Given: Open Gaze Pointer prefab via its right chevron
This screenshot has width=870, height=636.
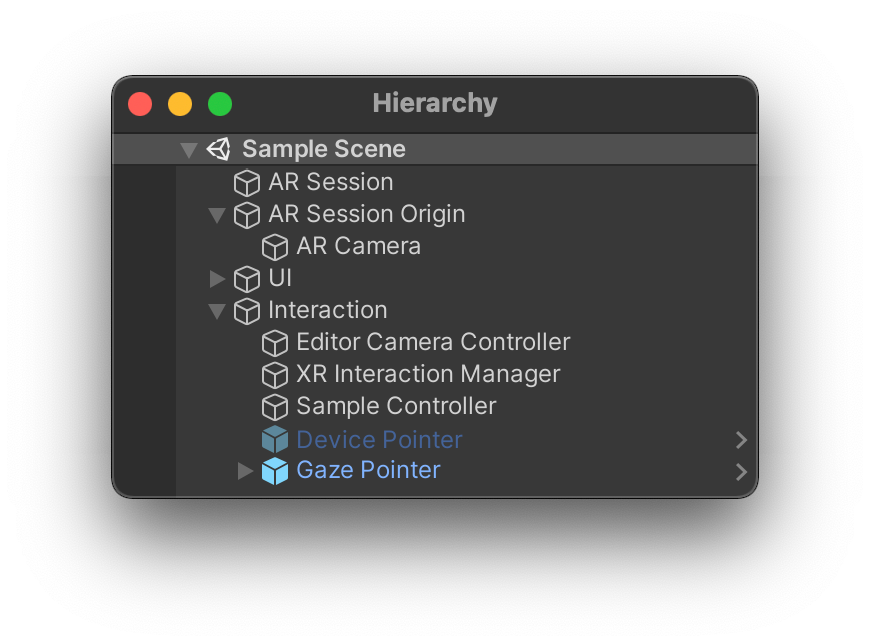Looking at the screenshot, I should (x=741, y=472).
